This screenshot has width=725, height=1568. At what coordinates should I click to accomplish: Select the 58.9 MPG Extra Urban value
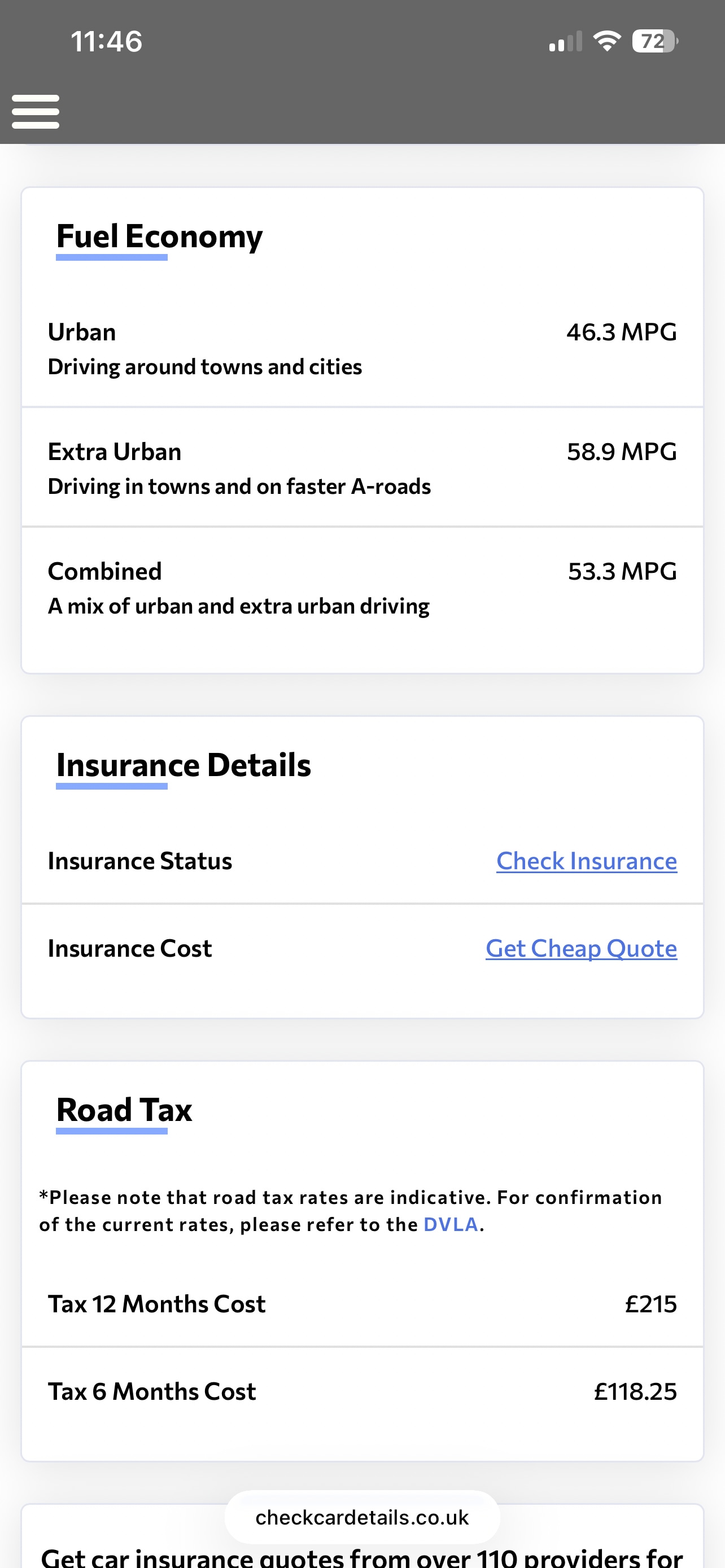coord(622,452)
